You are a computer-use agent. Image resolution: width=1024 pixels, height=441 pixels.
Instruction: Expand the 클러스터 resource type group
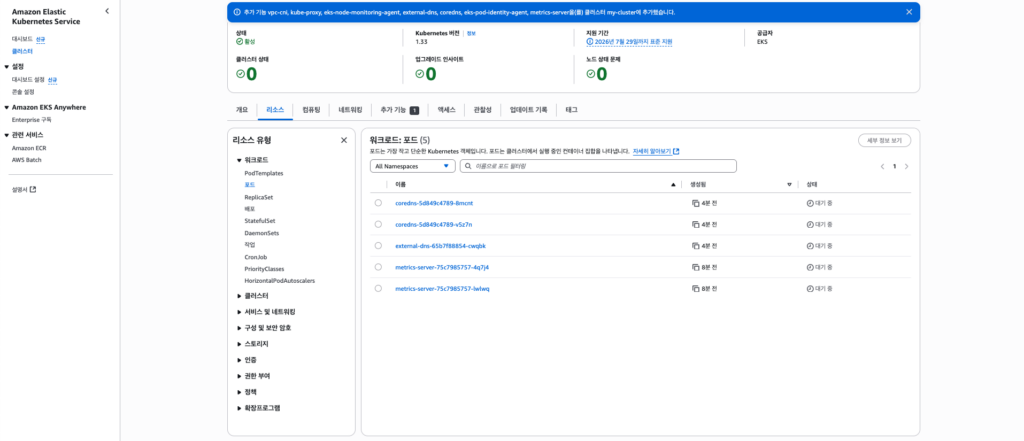tap(239, 296)
